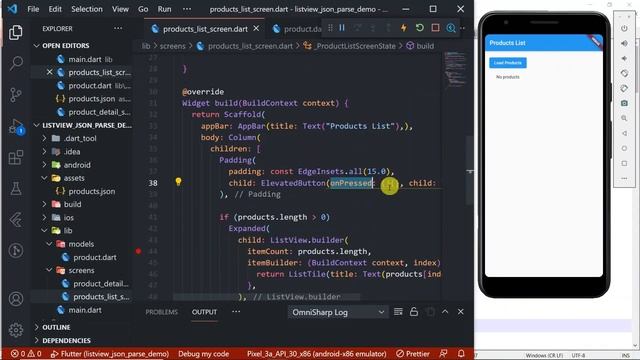Open the Manage settings gear
The image size is (640, 360).
coord(16,330)
